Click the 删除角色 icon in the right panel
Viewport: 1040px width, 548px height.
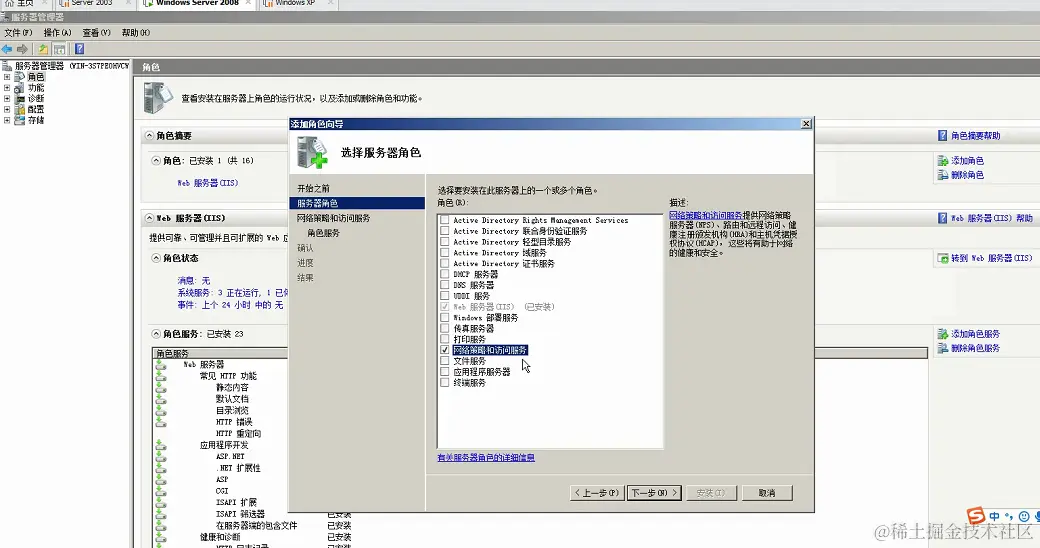[942, 175]
